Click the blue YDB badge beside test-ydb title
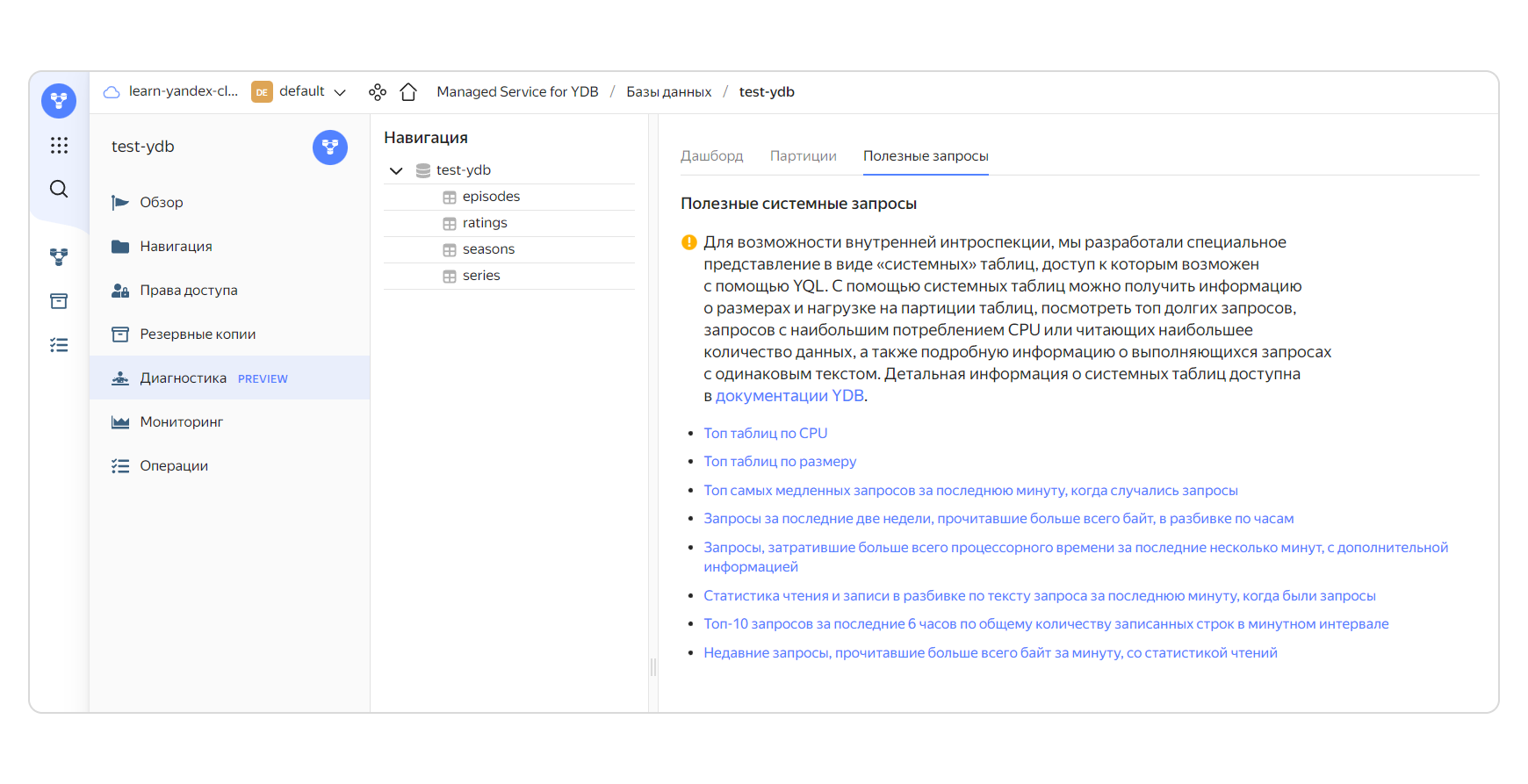The width and height of the screenshot is (1528, 784). 330,147
